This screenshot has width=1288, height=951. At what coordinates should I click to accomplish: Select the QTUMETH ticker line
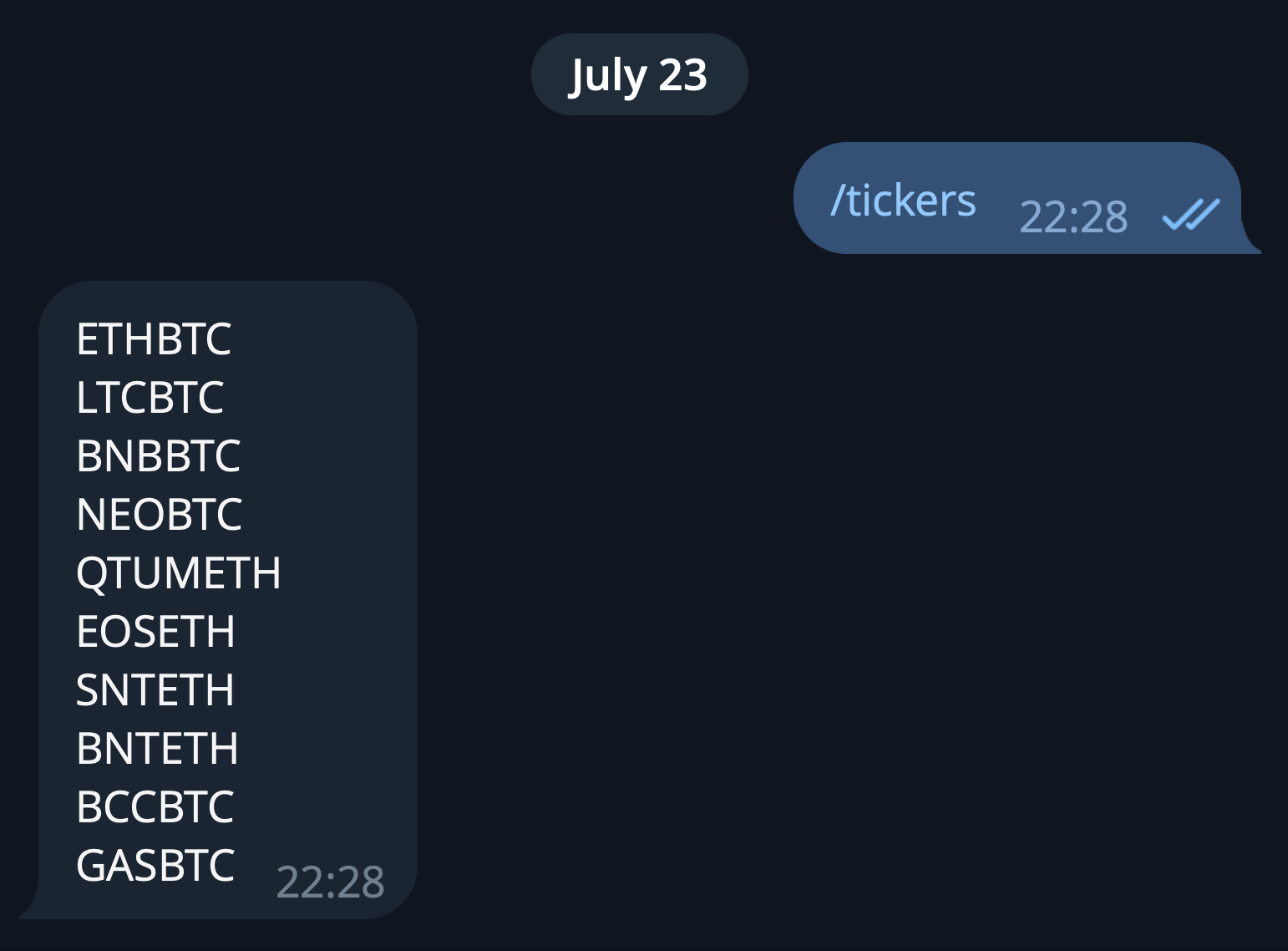coord(179,573)
